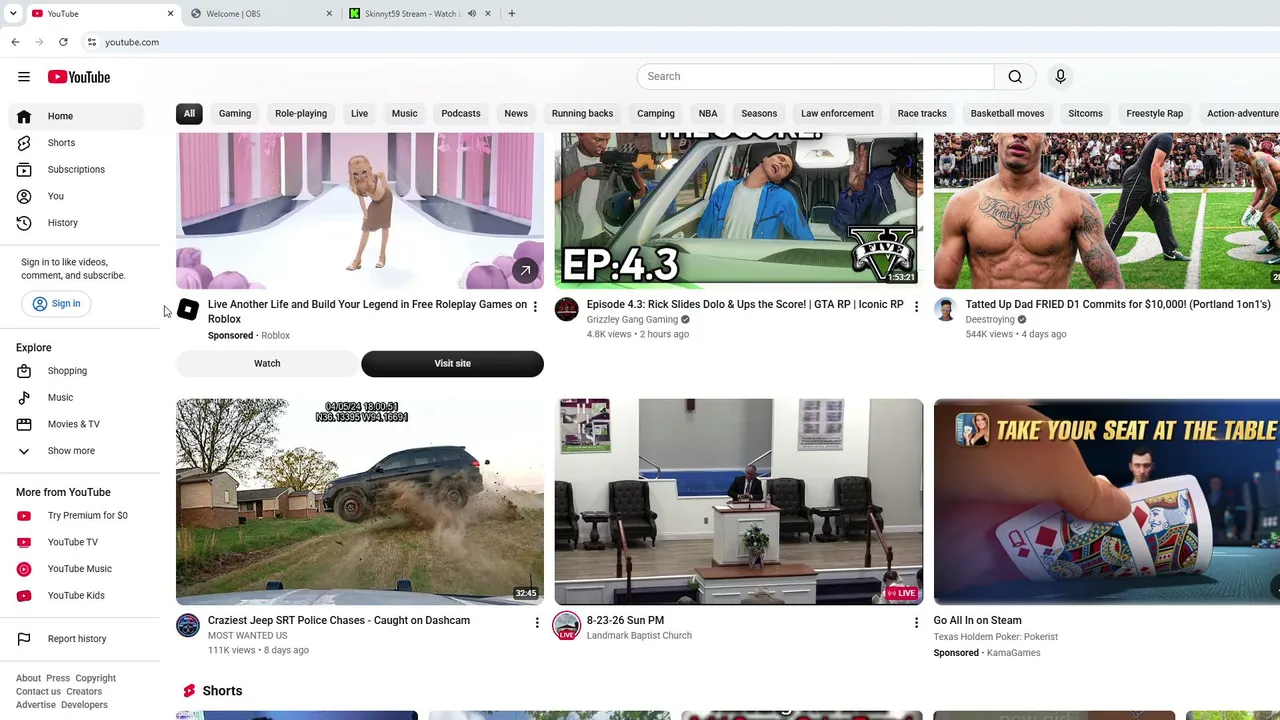Reload the YouTube page
1280x720 pixels.
coord(63,42)
